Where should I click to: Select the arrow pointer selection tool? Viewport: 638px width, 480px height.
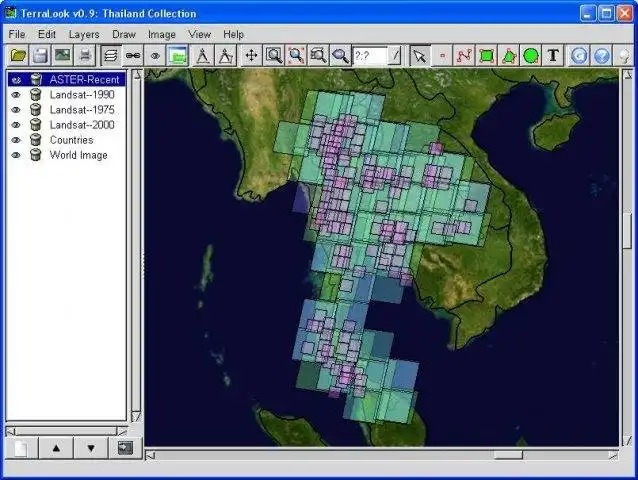point(420,55)
